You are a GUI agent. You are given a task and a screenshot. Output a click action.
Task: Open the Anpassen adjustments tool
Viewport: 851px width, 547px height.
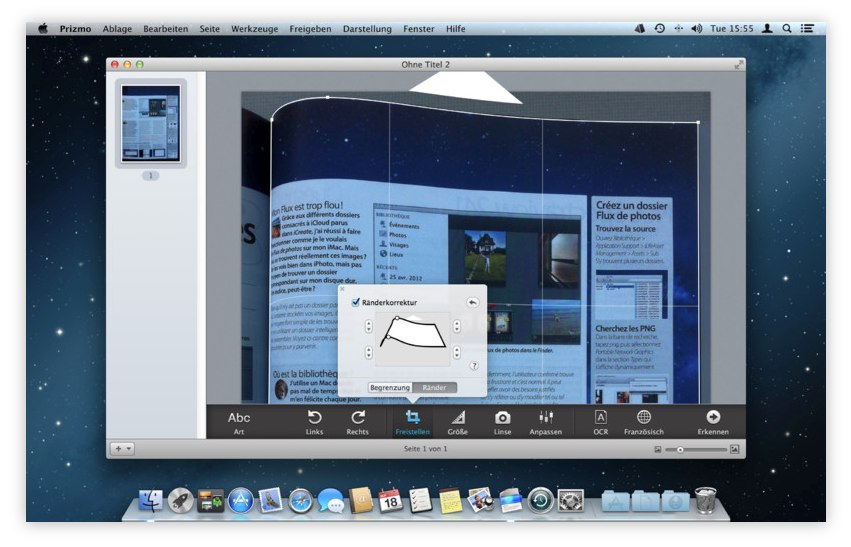point(546,420)
